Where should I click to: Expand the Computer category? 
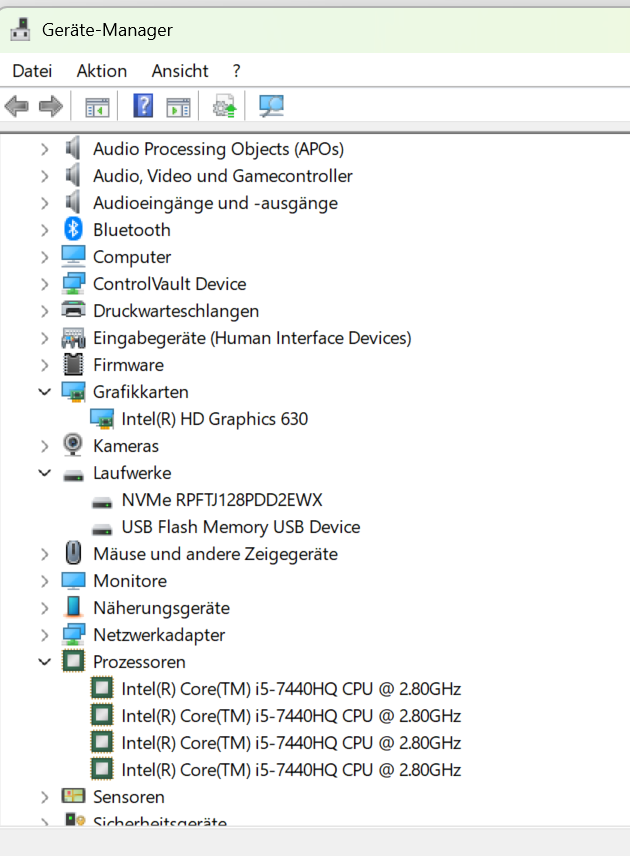[45, 257]
